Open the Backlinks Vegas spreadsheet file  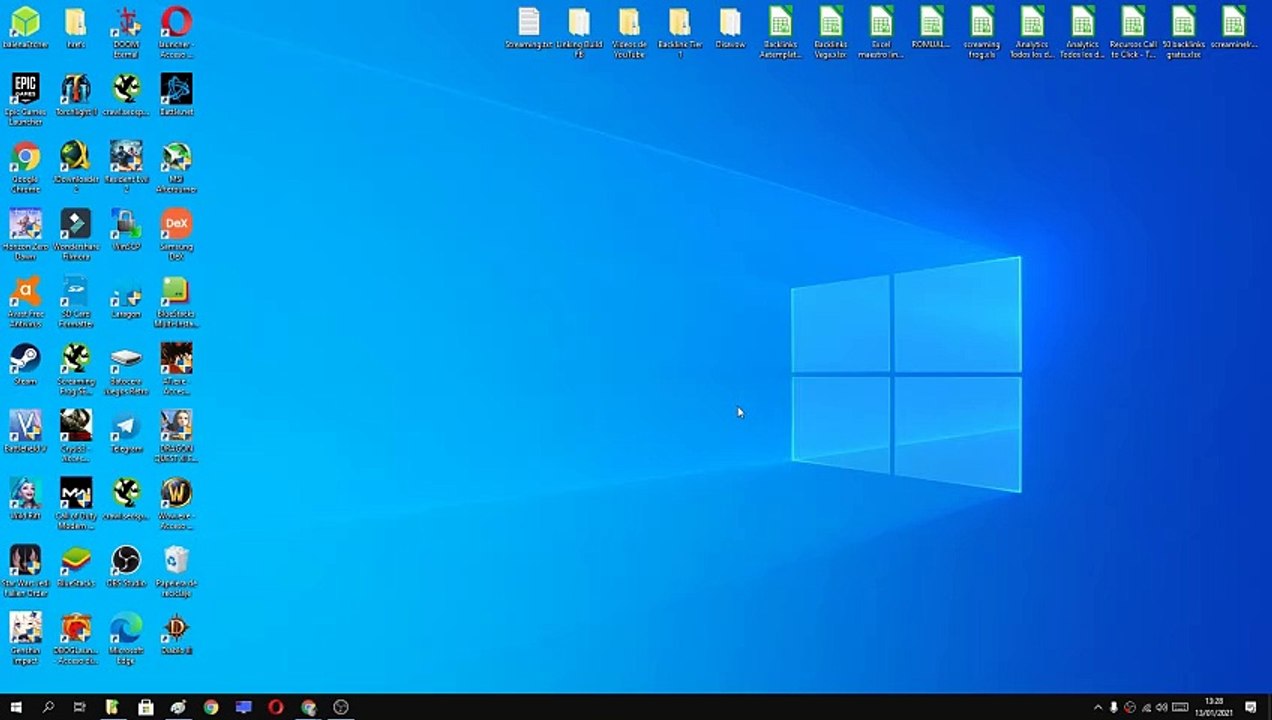coord(831,33)
